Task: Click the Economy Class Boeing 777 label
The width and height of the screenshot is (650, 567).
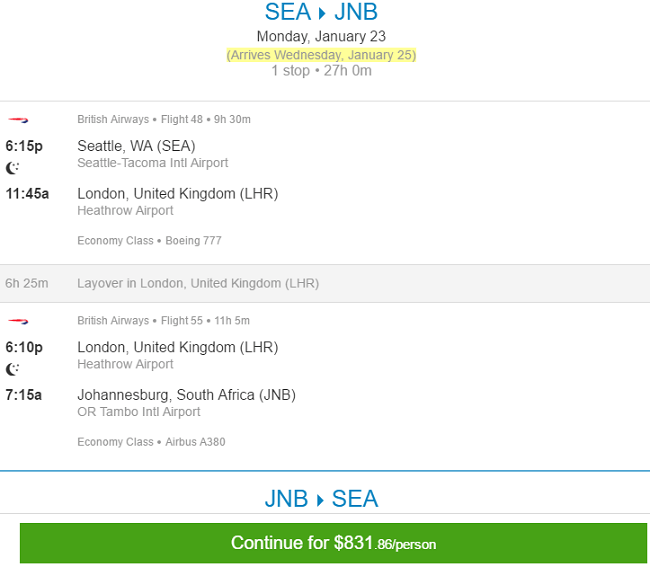Action: (149, 240)
